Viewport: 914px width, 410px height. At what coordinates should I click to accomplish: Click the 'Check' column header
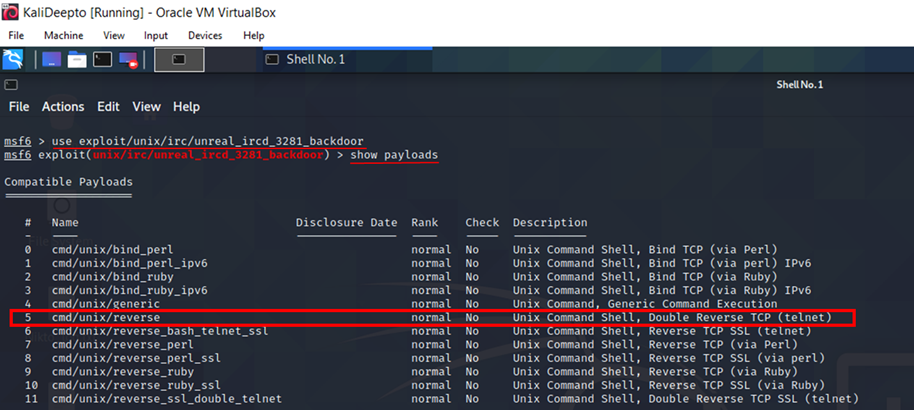coord(482,222)
